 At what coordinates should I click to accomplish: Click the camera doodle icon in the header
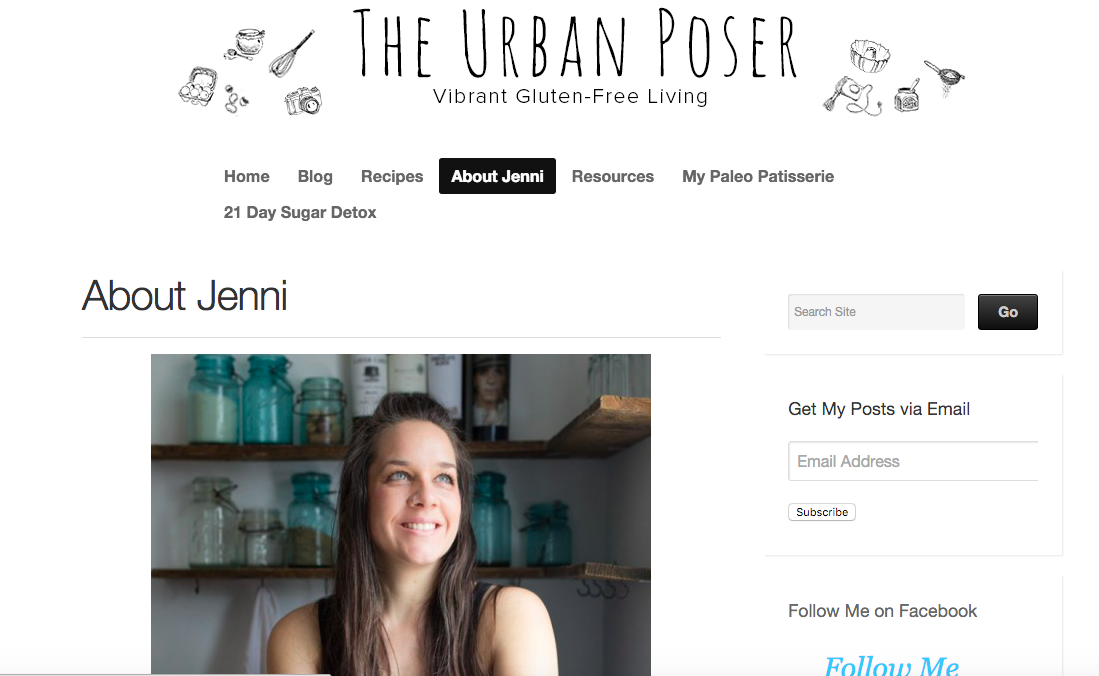(303, 101)
